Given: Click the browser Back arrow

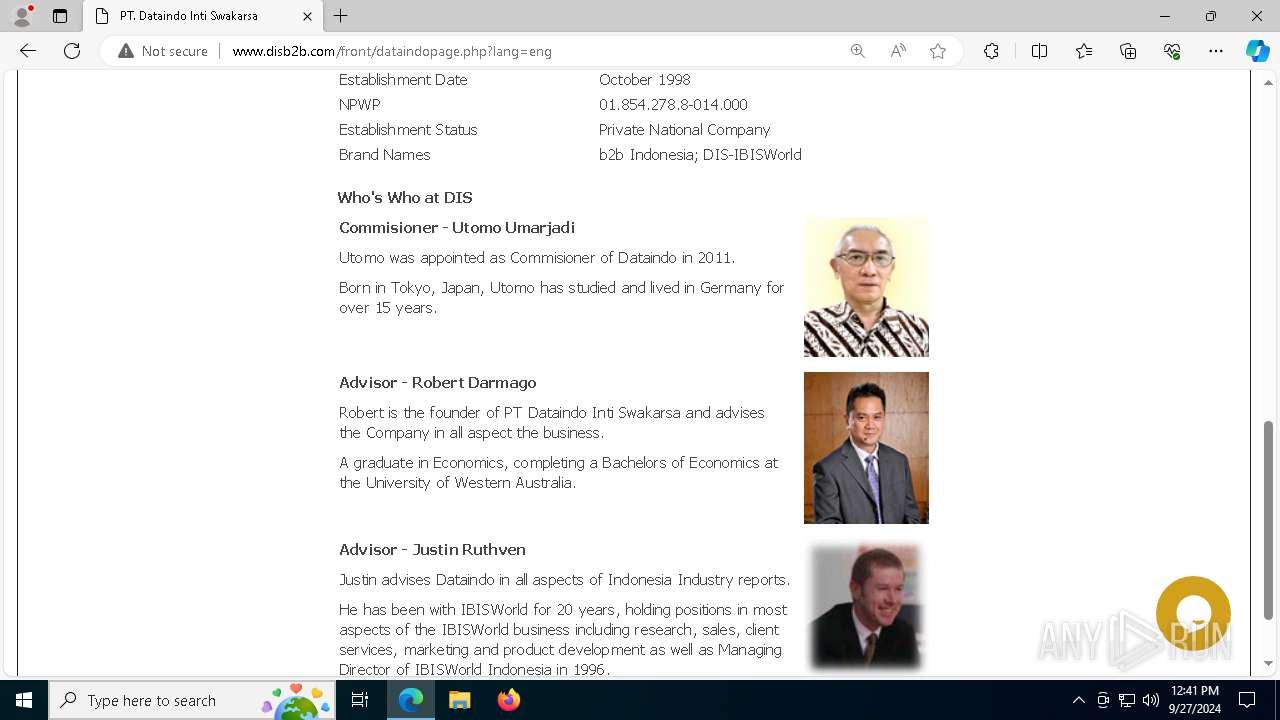Looking at the screenshot, I should 28,51.
